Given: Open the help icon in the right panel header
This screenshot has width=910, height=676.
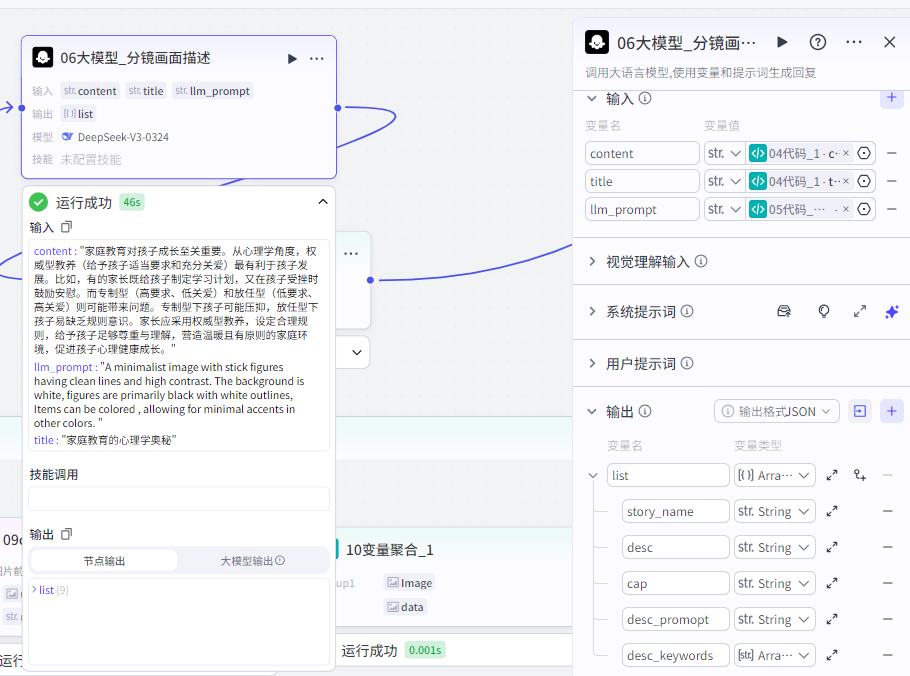Looking at the screenshot, I should tap(817, 42).
